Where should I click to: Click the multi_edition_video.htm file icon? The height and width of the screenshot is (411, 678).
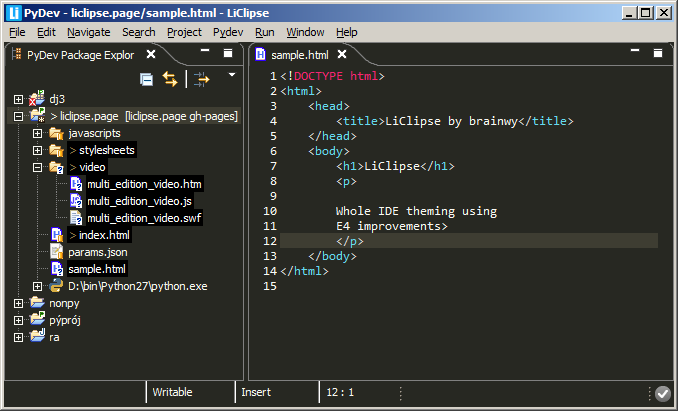tap(76, 184)
